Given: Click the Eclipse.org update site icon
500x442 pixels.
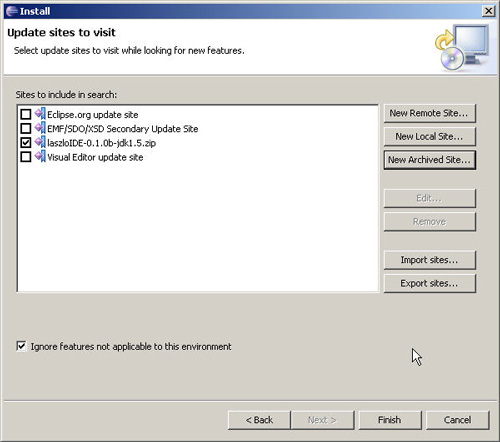Looking at the screenshot, I should [x=40, y=114].
